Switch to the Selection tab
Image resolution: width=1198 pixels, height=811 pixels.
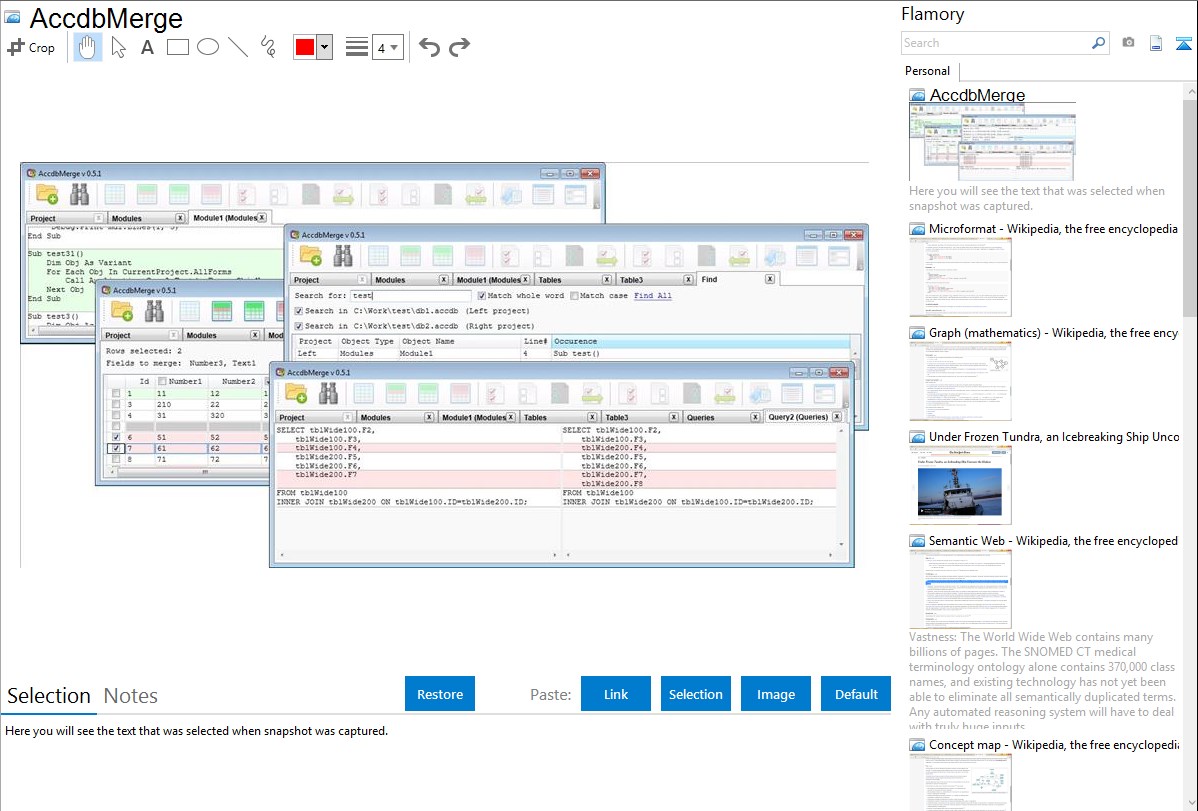point(49,696)
